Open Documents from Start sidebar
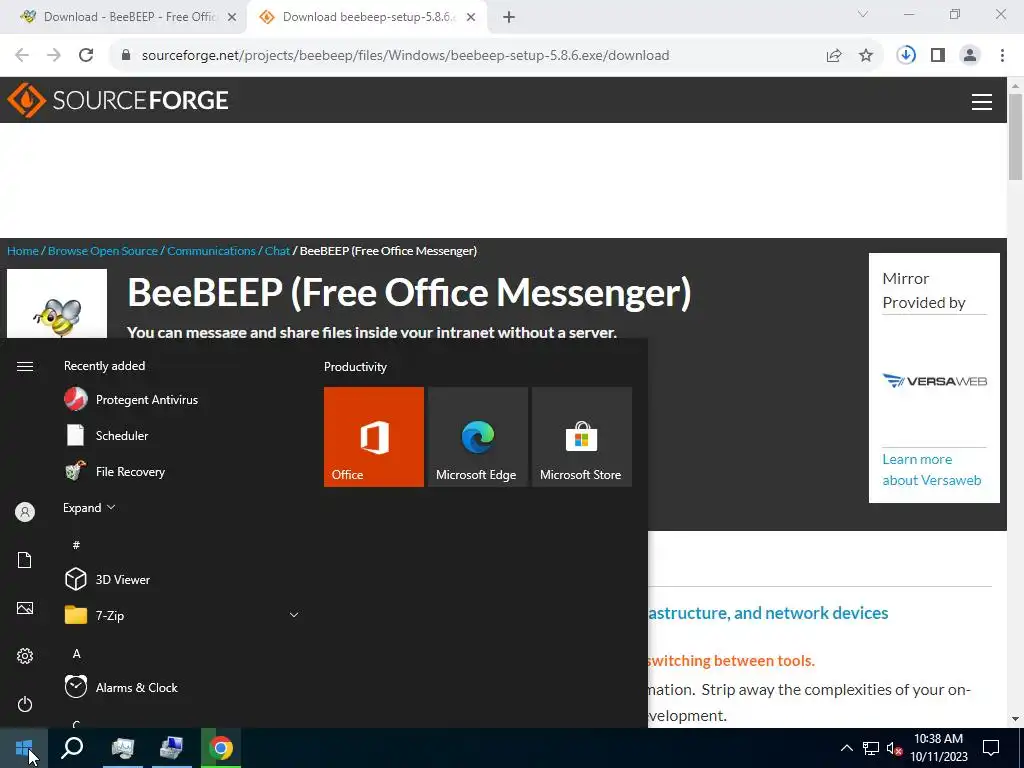The image size is (1024, 768). [x=25, y=560]
